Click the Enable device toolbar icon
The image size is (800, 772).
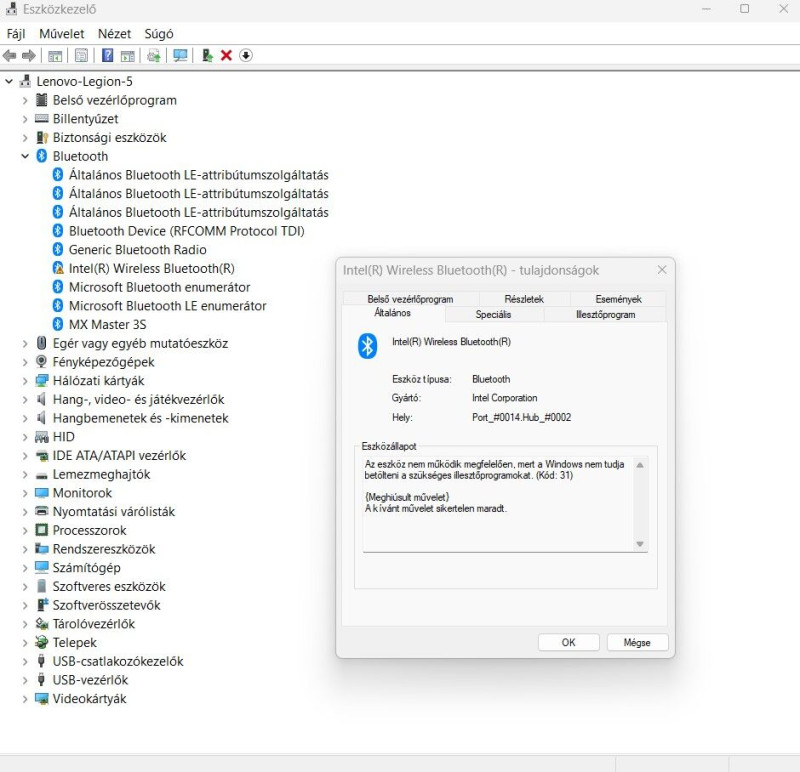point(207,55)
